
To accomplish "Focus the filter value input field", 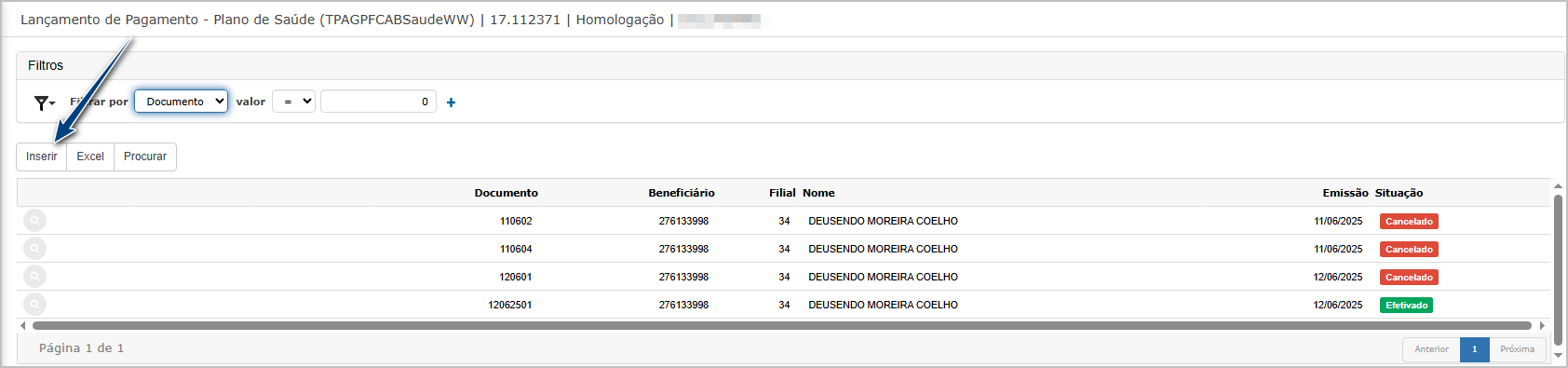I will click(x=378, y=102).
